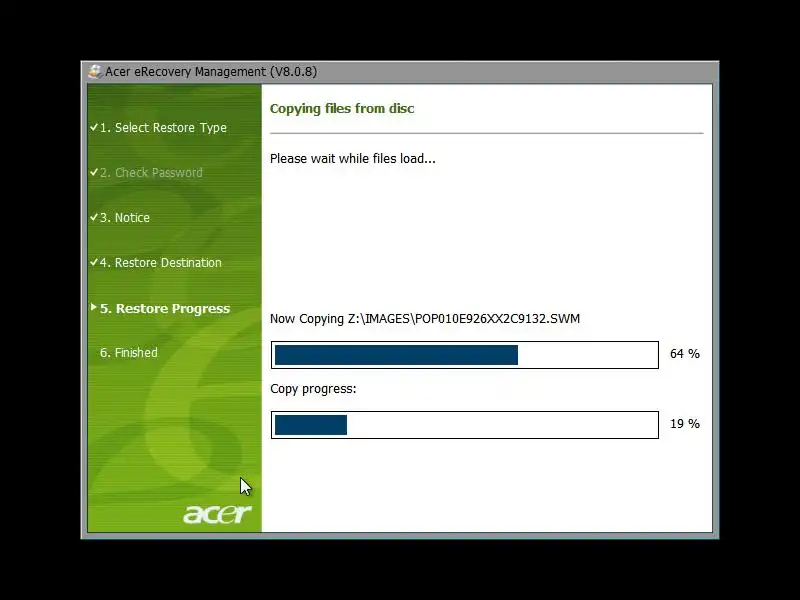Select step 5 Restore Progress

pyautogui.click(x=165, y=309)
